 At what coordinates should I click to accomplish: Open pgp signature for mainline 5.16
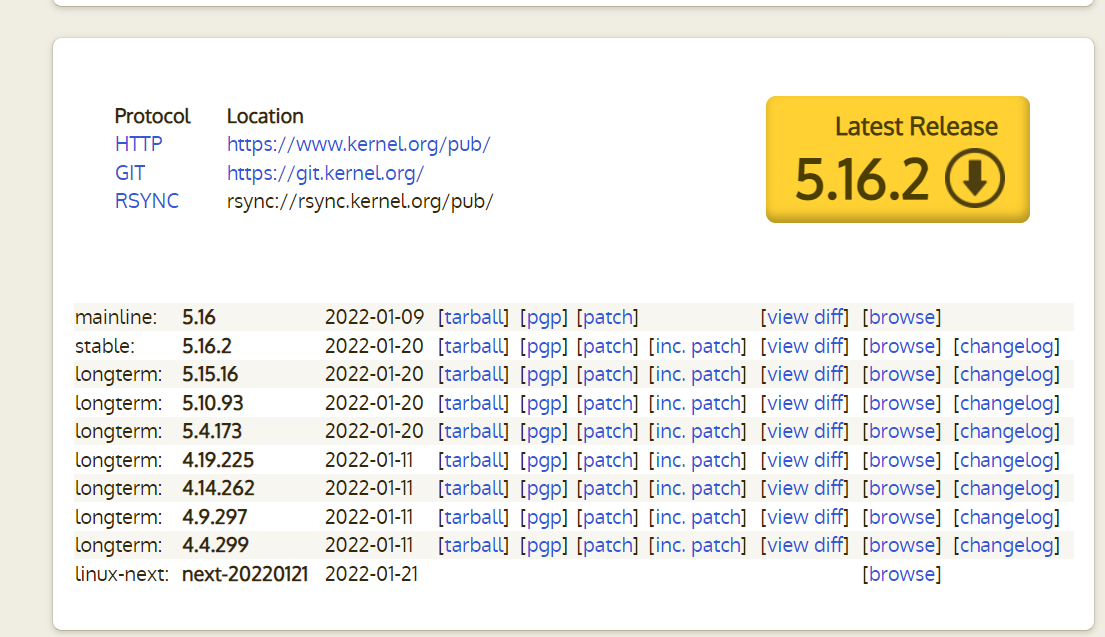[544, 317]
